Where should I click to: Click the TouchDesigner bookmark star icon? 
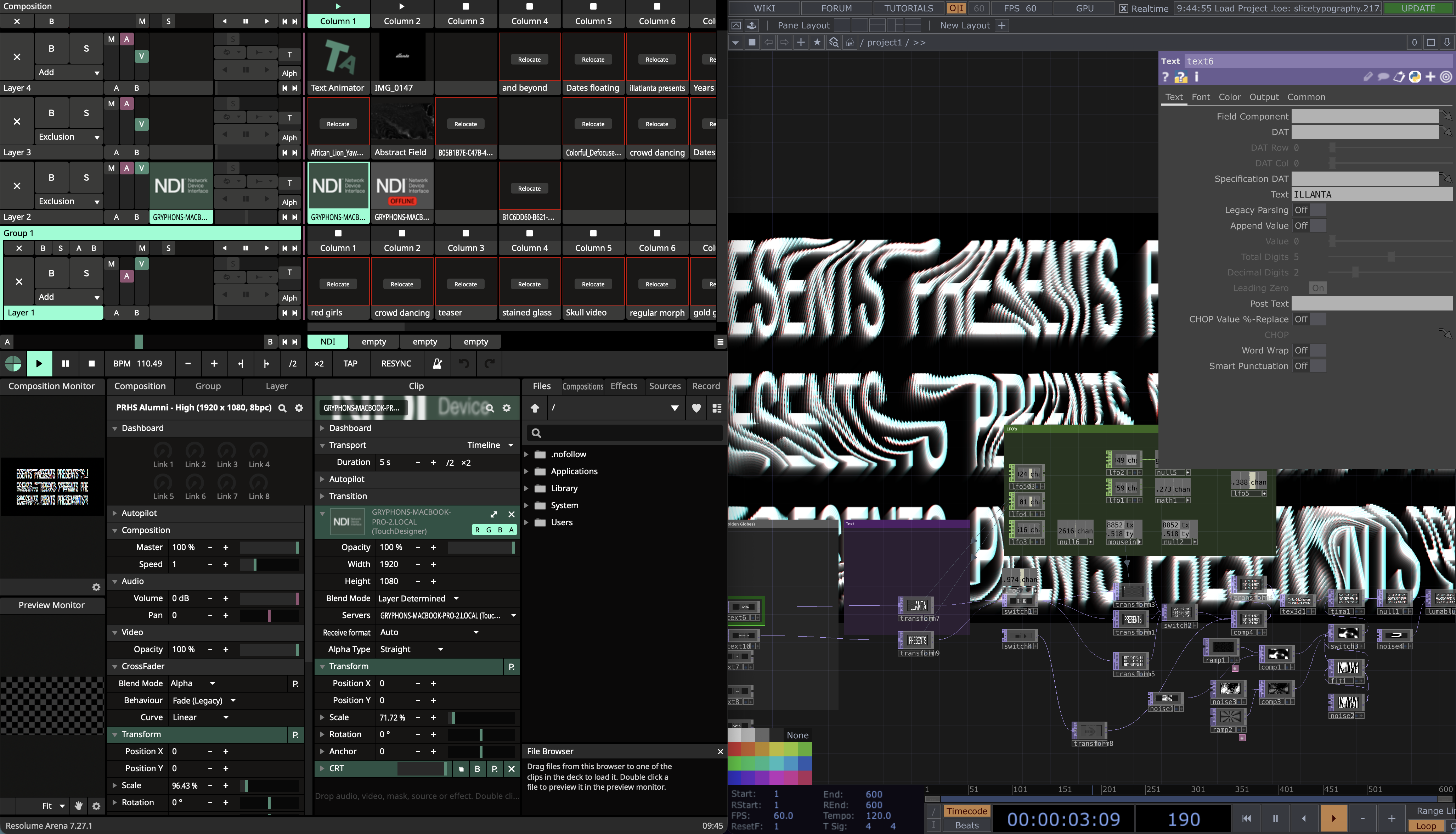pos(817,43)
